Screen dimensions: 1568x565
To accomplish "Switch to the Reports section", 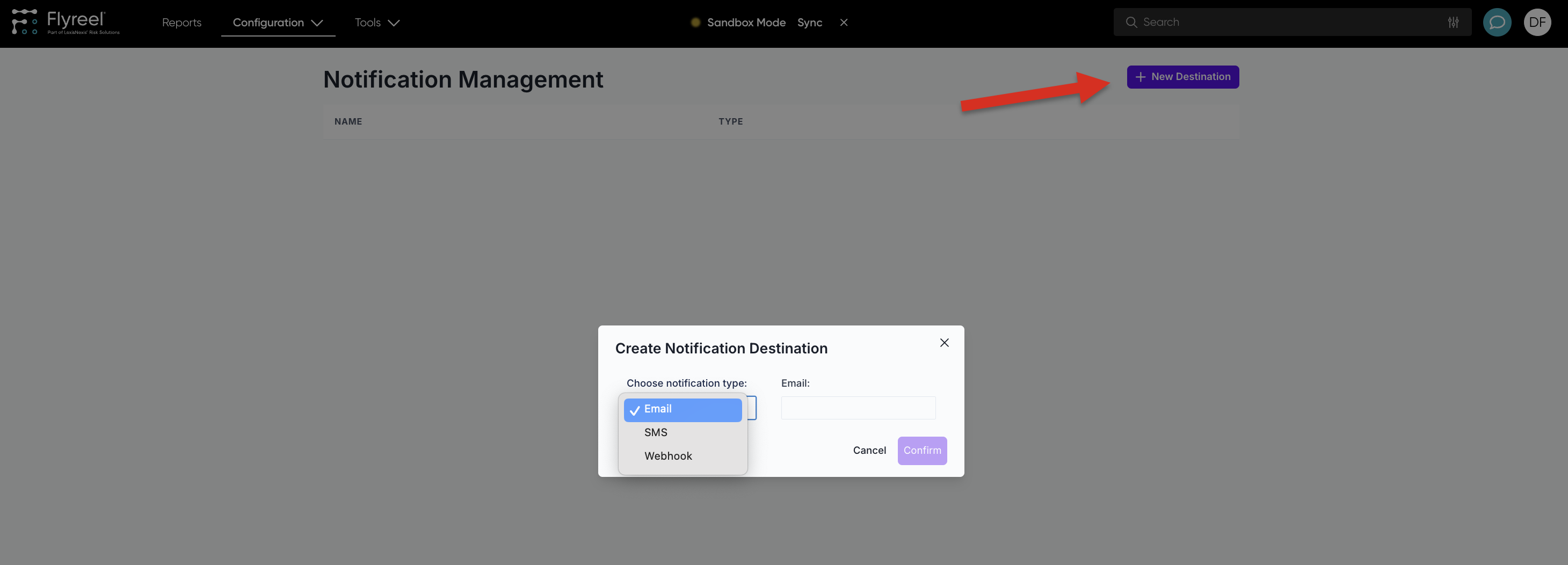I will pos(182,23).
